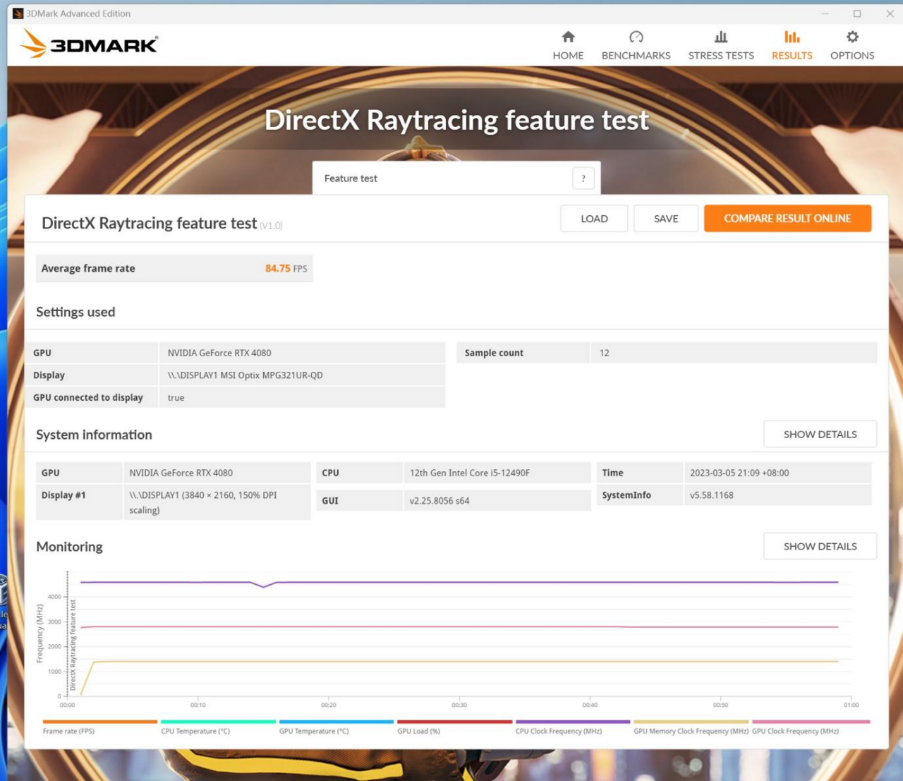Select the HOME menu label
The image size is (903, 781).
568,55
